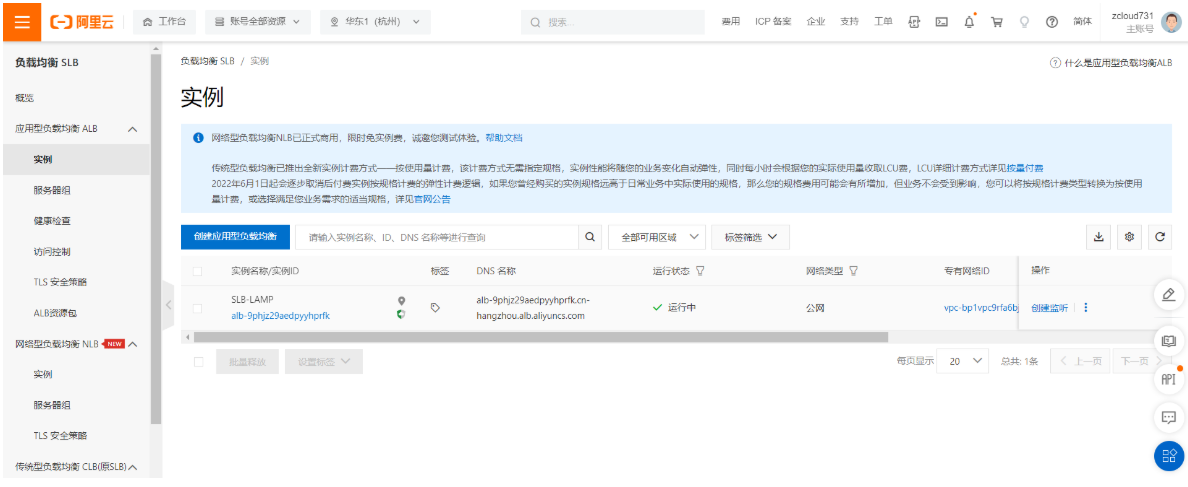Open the feedback edit floating icon
Viewport: 1188px width, 487px height.
[1168, 295]
